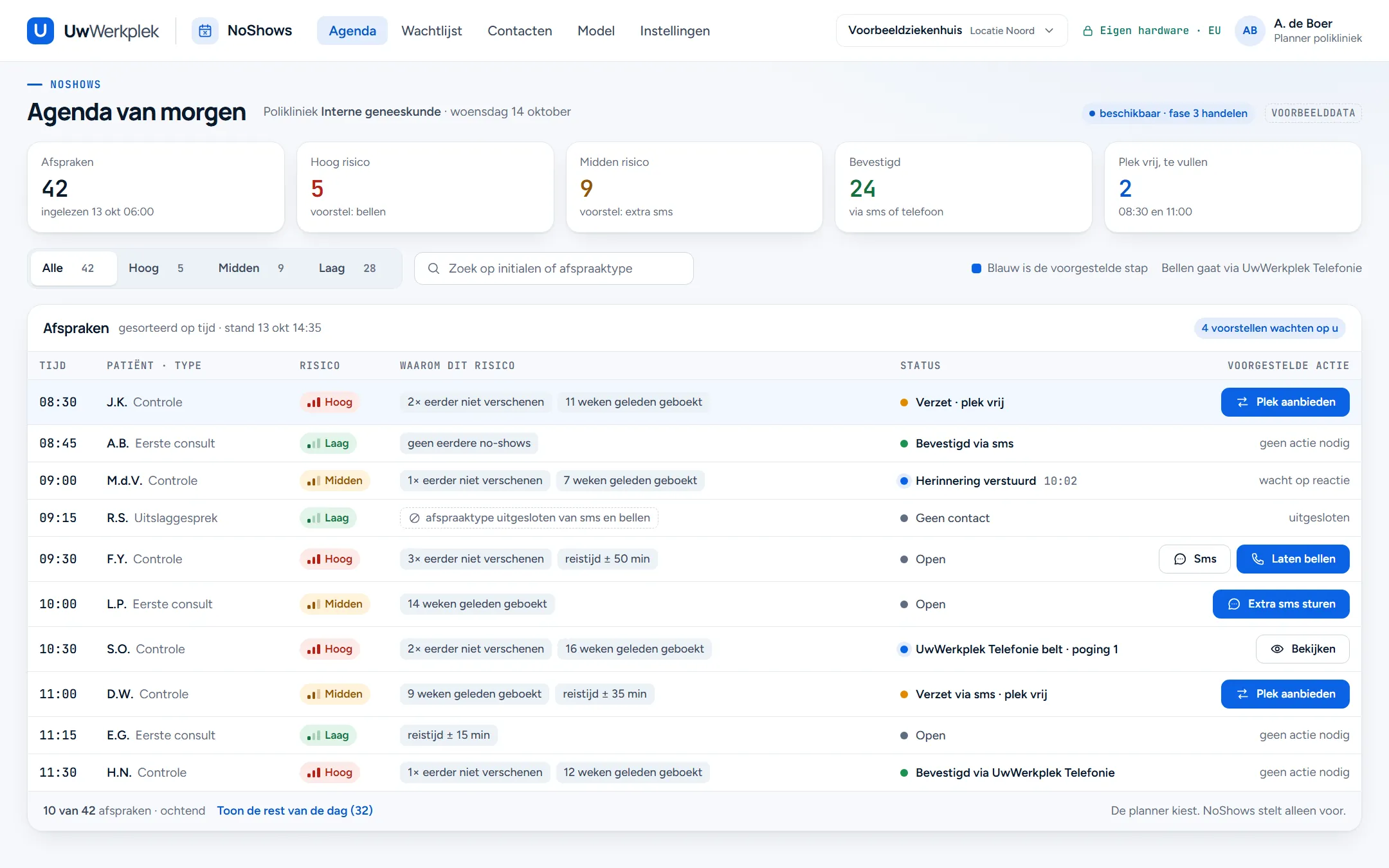Open the Wachtlijst tab
Screen dimensions: 1389x868
click(x=431, y=30)
